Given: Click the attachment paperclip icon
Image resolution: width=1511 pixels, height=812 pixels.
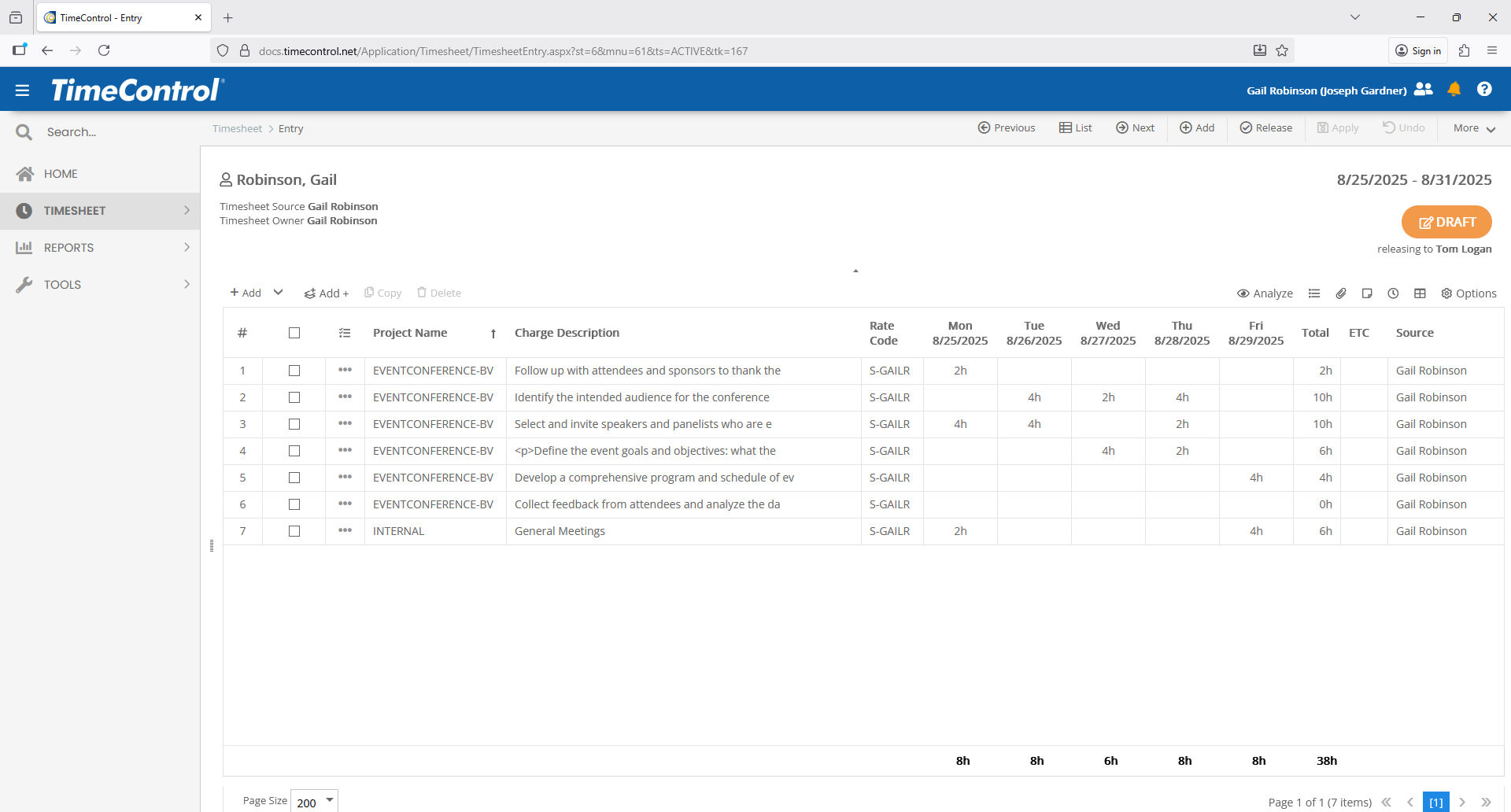Looking at the screenshot, I should pyautogui.click(x=1341, y=293).
